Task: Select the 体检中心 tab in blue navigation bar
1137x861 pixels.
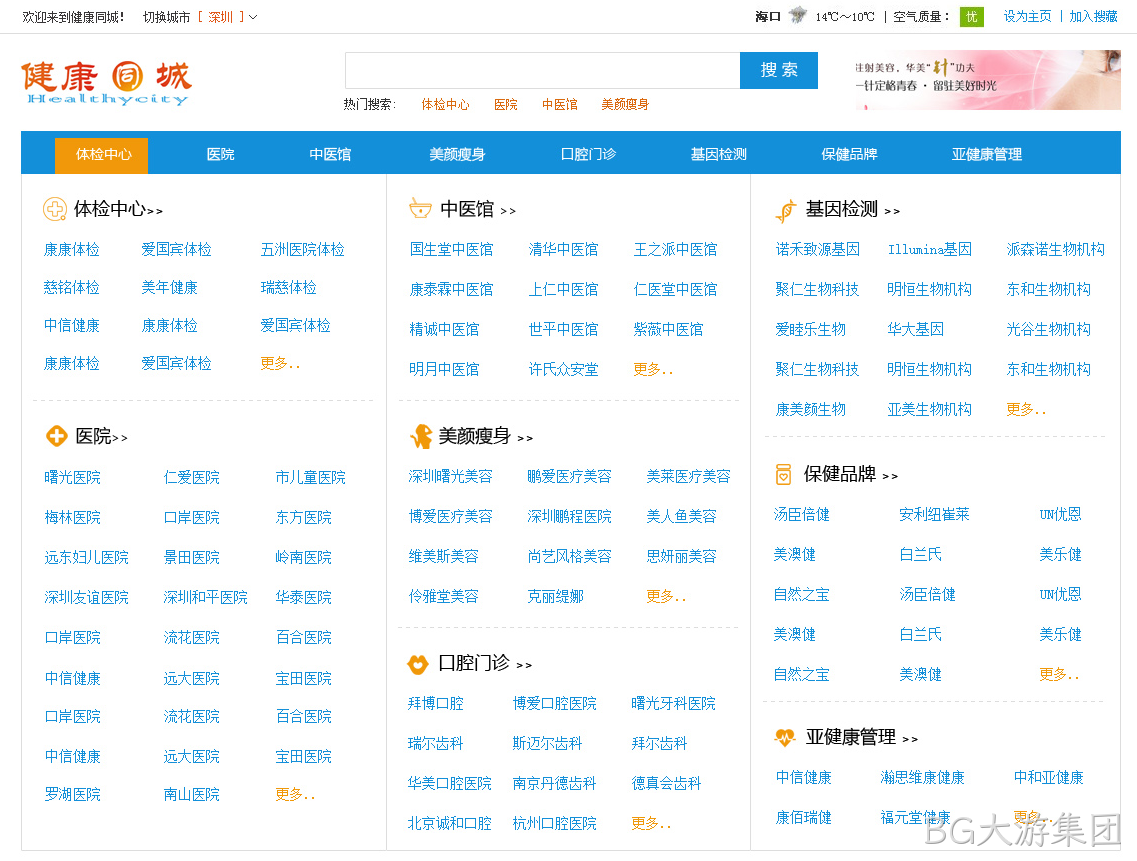Action: click(x=102, y=155)
